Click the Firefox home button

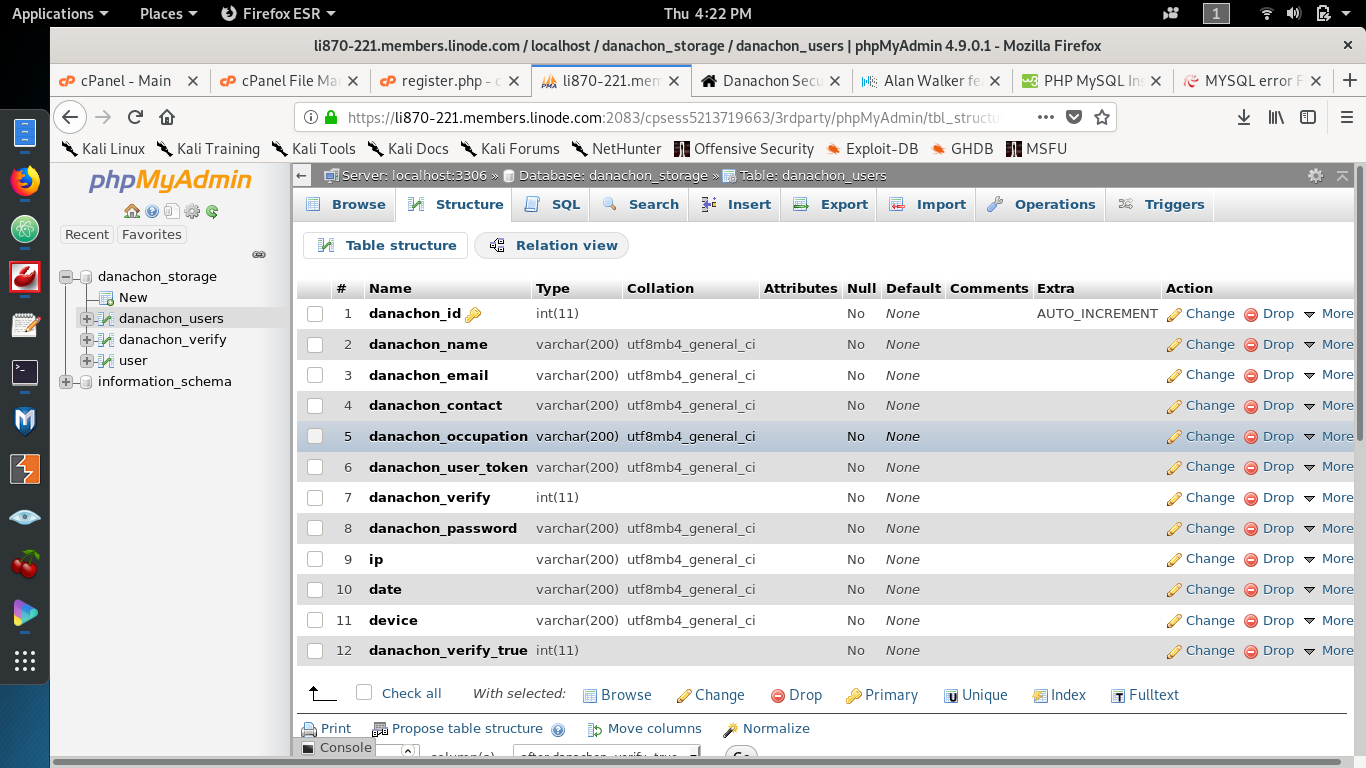(x=167, y=117)
